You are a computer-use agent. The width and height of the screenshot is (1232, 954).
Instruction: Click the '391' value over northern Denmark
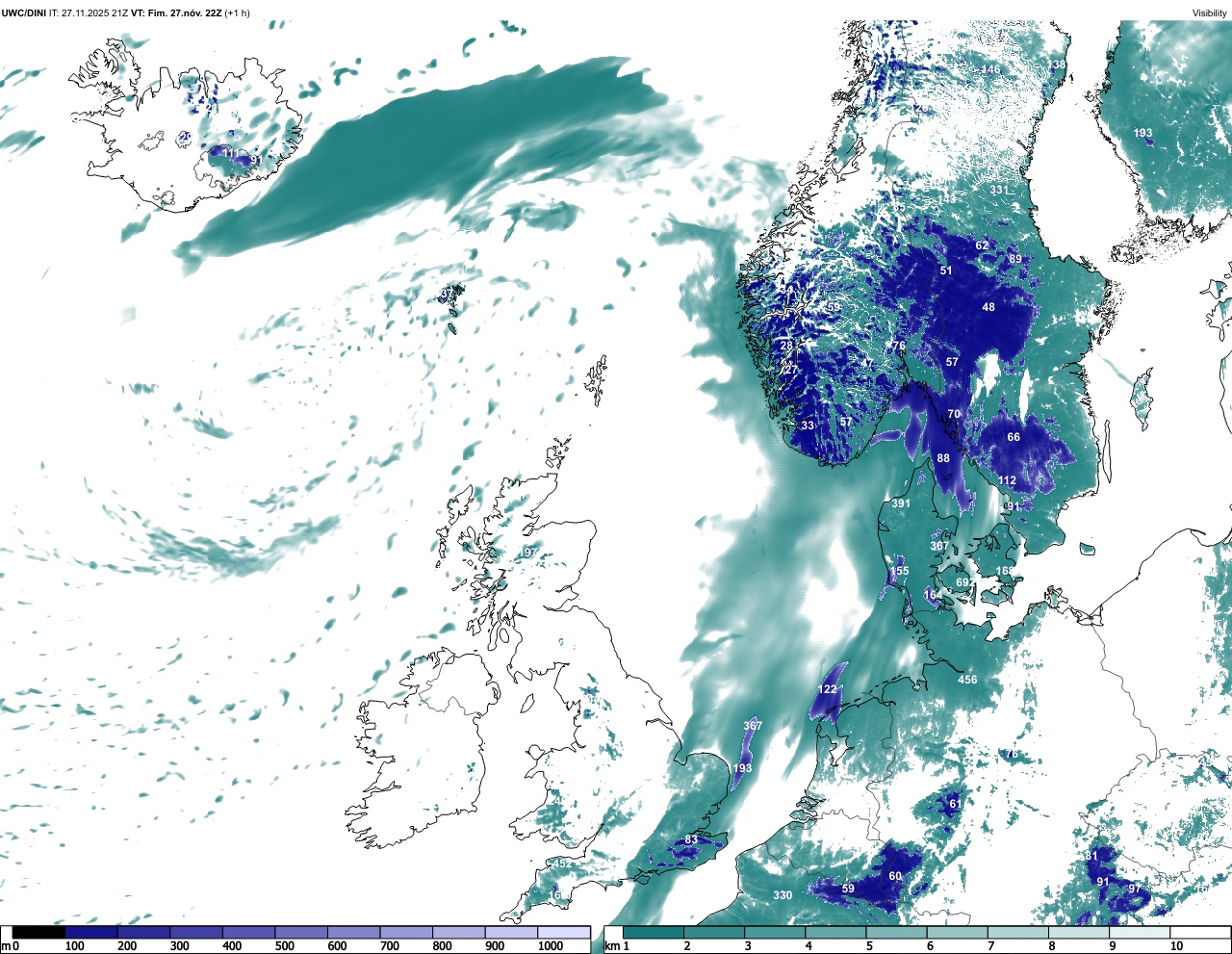tap(901, 503)
